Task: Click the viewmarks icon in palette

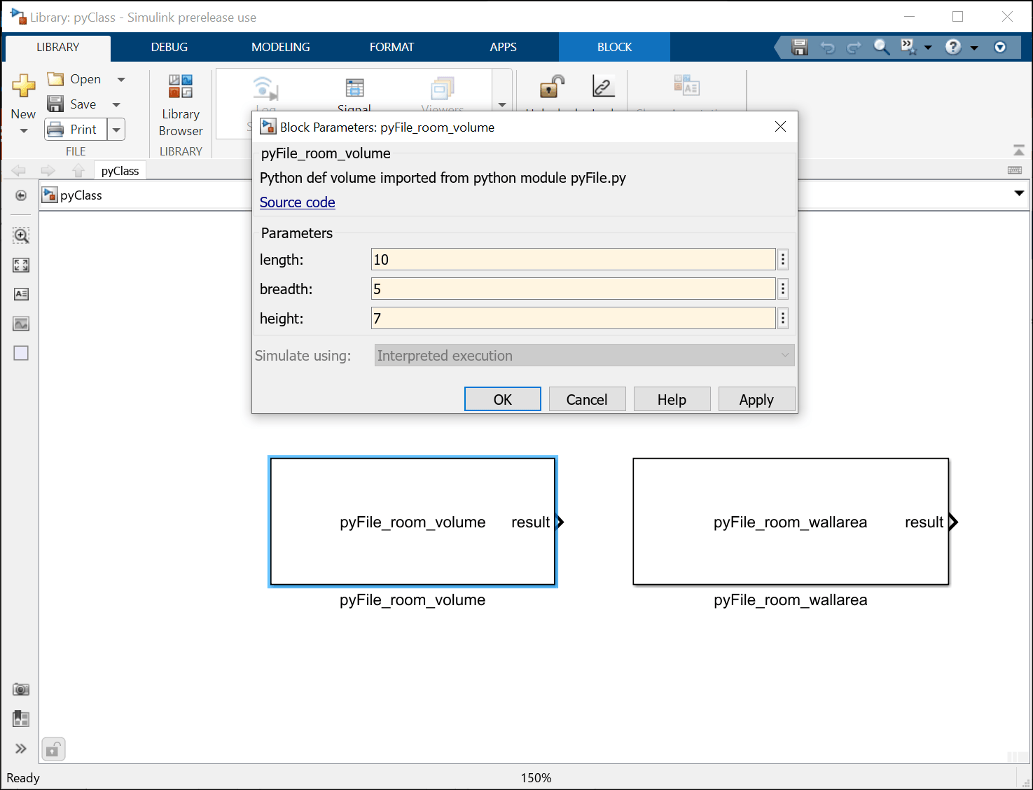Action: pos(21,719)
